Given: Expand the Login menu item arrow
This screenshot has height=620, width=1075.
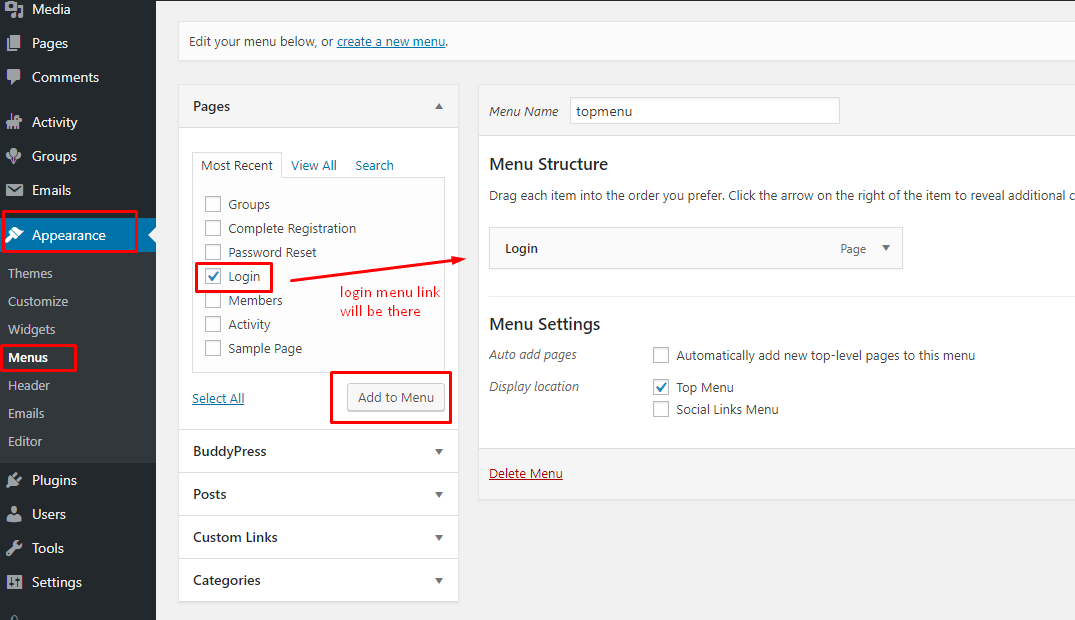Looking at the screenshot, I should [886, 248].
